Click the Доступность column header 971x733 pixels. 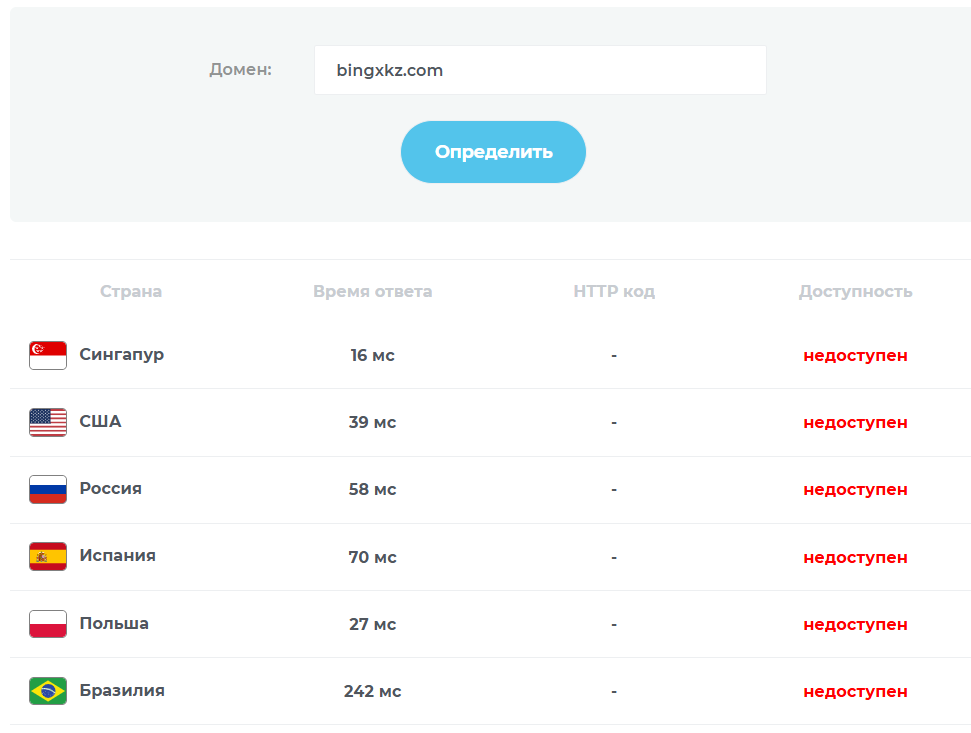coord(855,292)
